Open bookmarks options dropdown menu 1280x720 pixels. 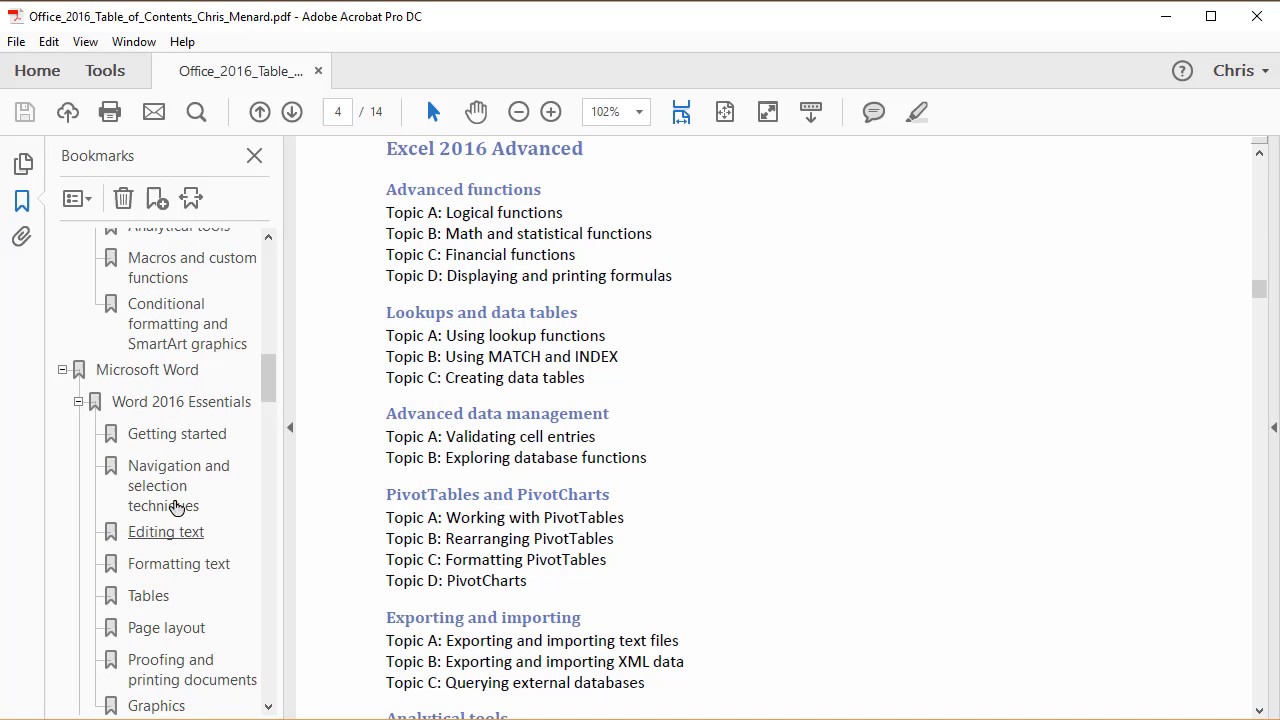coord(77,199)
